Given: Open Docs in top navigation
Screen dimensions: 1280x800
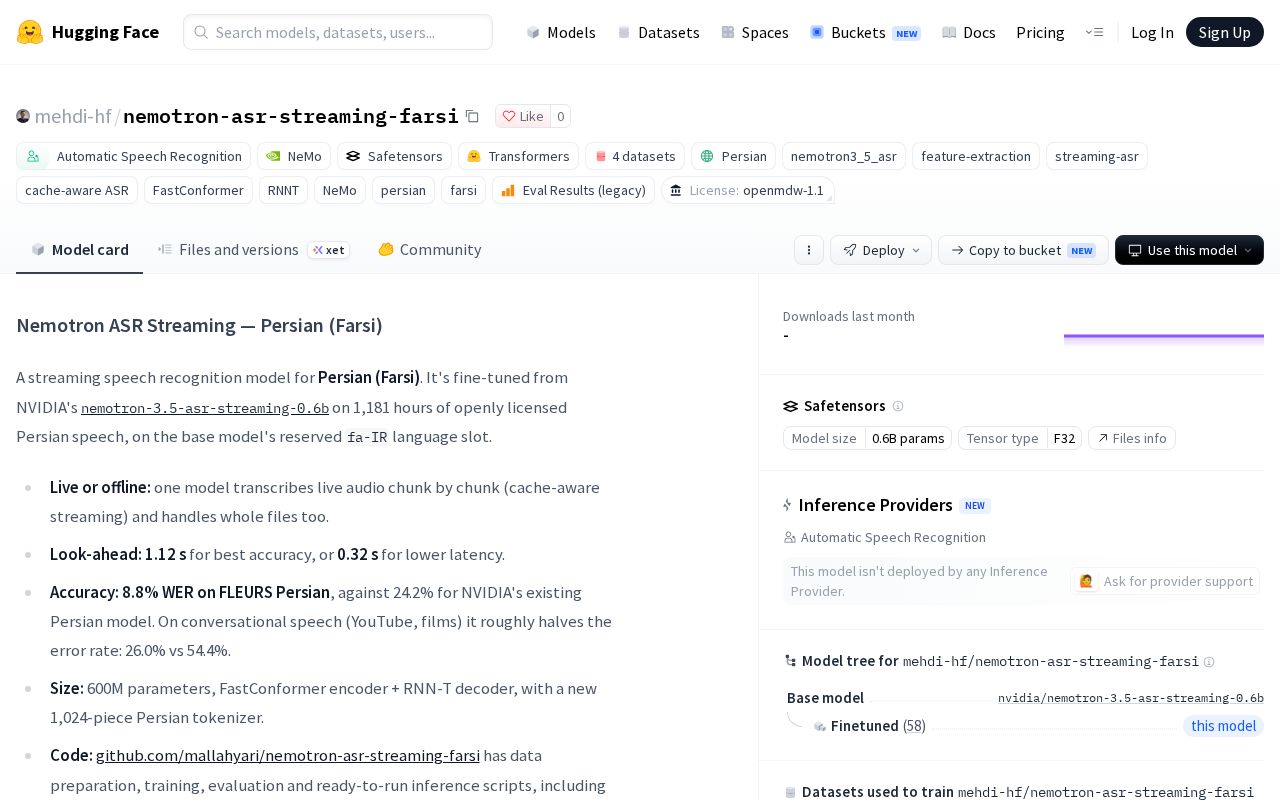Looking at the screenshot, I should point(969,32).
